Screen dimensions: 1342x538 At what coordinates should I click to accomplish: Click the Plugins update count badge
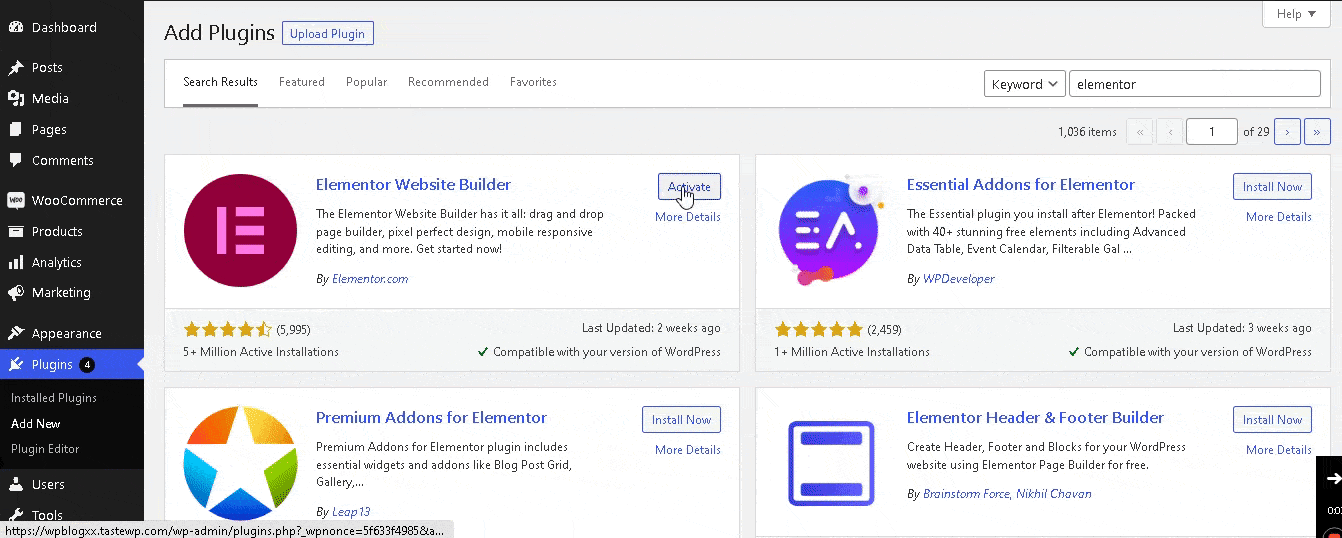88,364
